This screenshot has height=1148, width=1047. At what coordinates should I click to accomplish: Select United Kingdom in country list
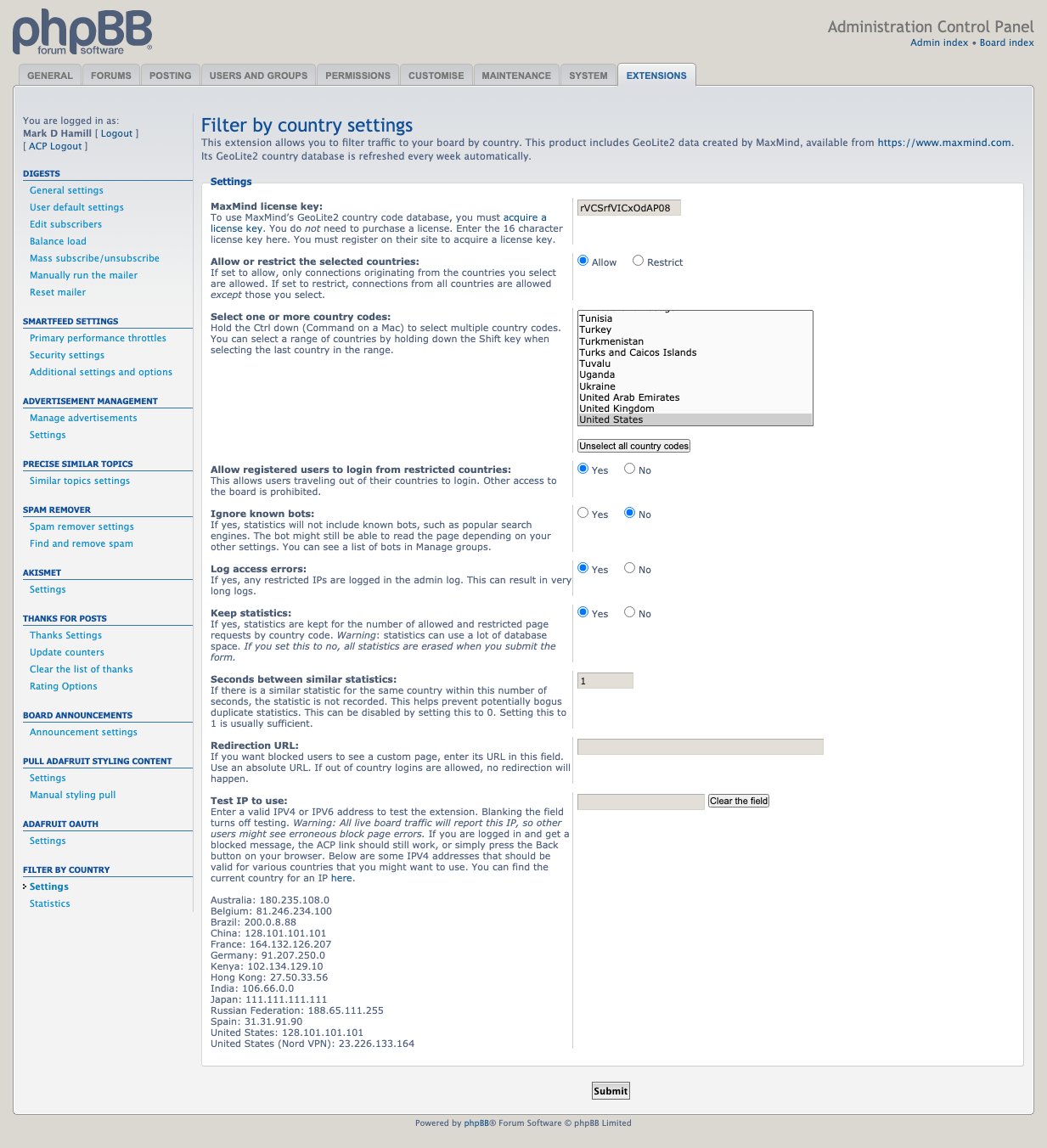pyautogui.click(x=695, y=408)
